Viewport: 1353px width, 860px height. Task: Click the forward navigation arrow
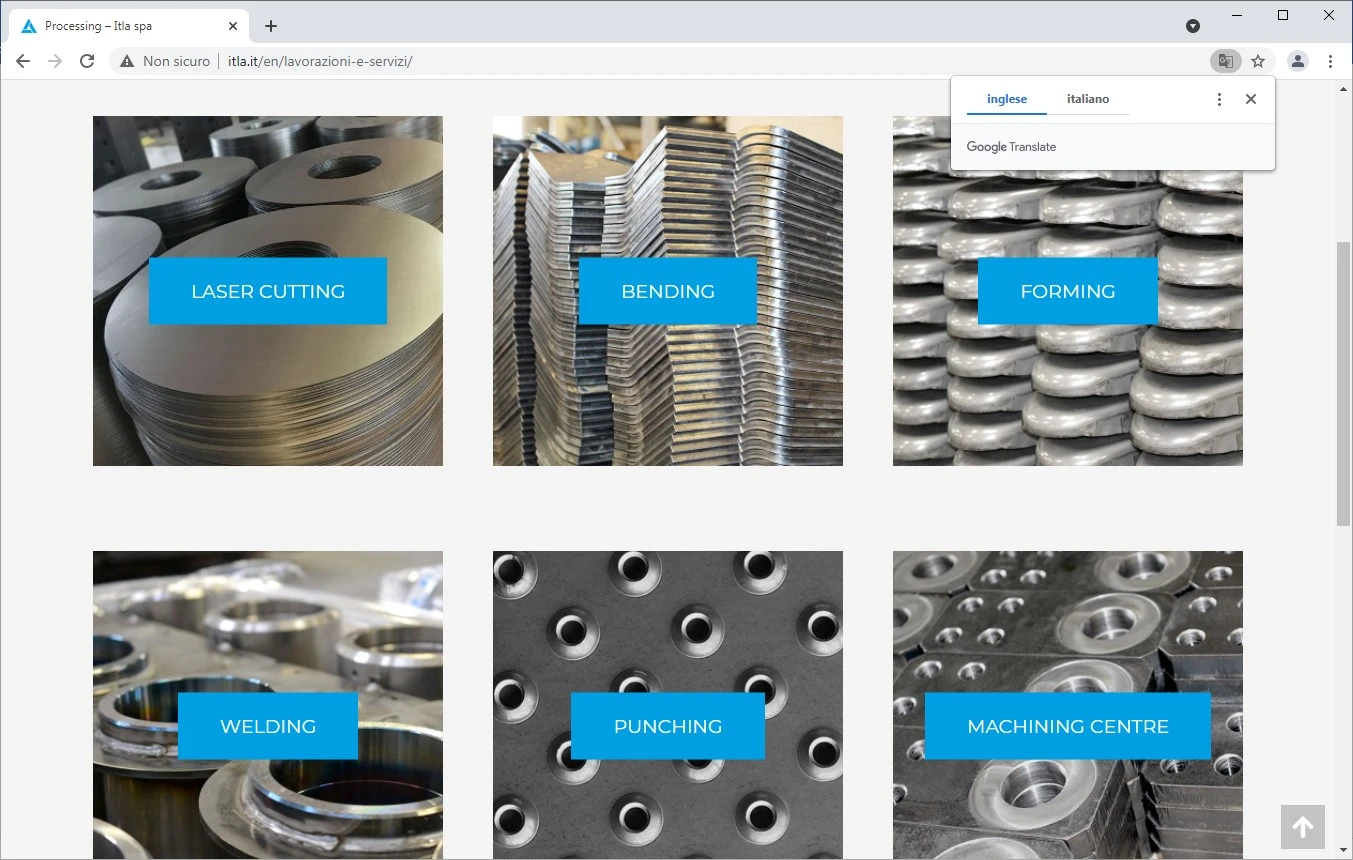pos(55,61)
